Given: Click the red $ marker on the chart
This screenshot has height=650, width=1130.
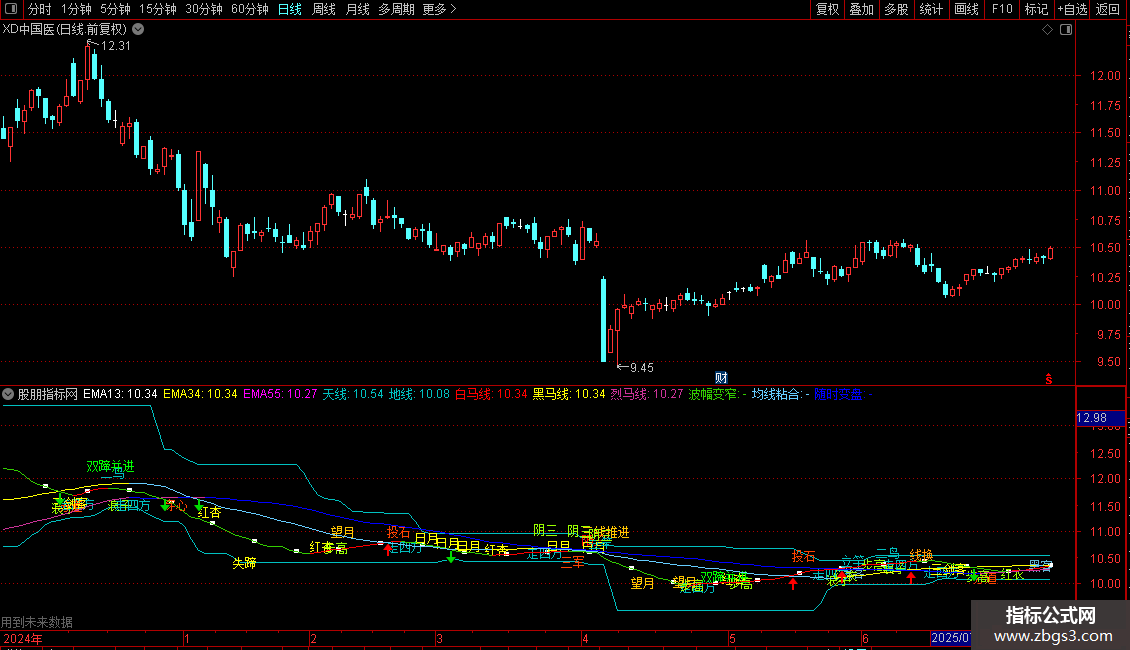Looking at the screenshot, I should [1049, 379].
